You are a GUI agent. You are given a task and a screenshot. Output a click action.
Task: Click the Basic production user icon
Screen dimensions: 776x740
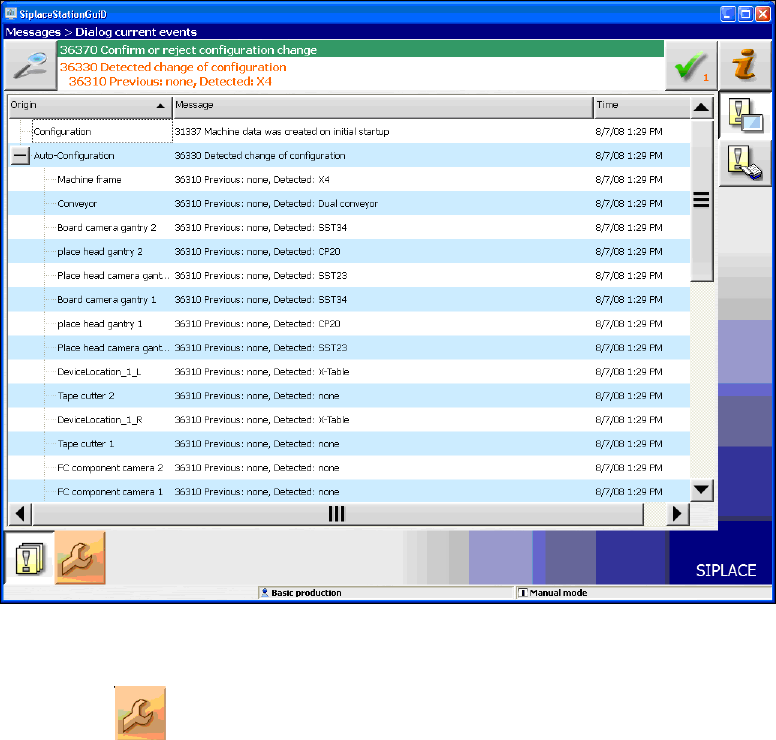pos(265,592)
